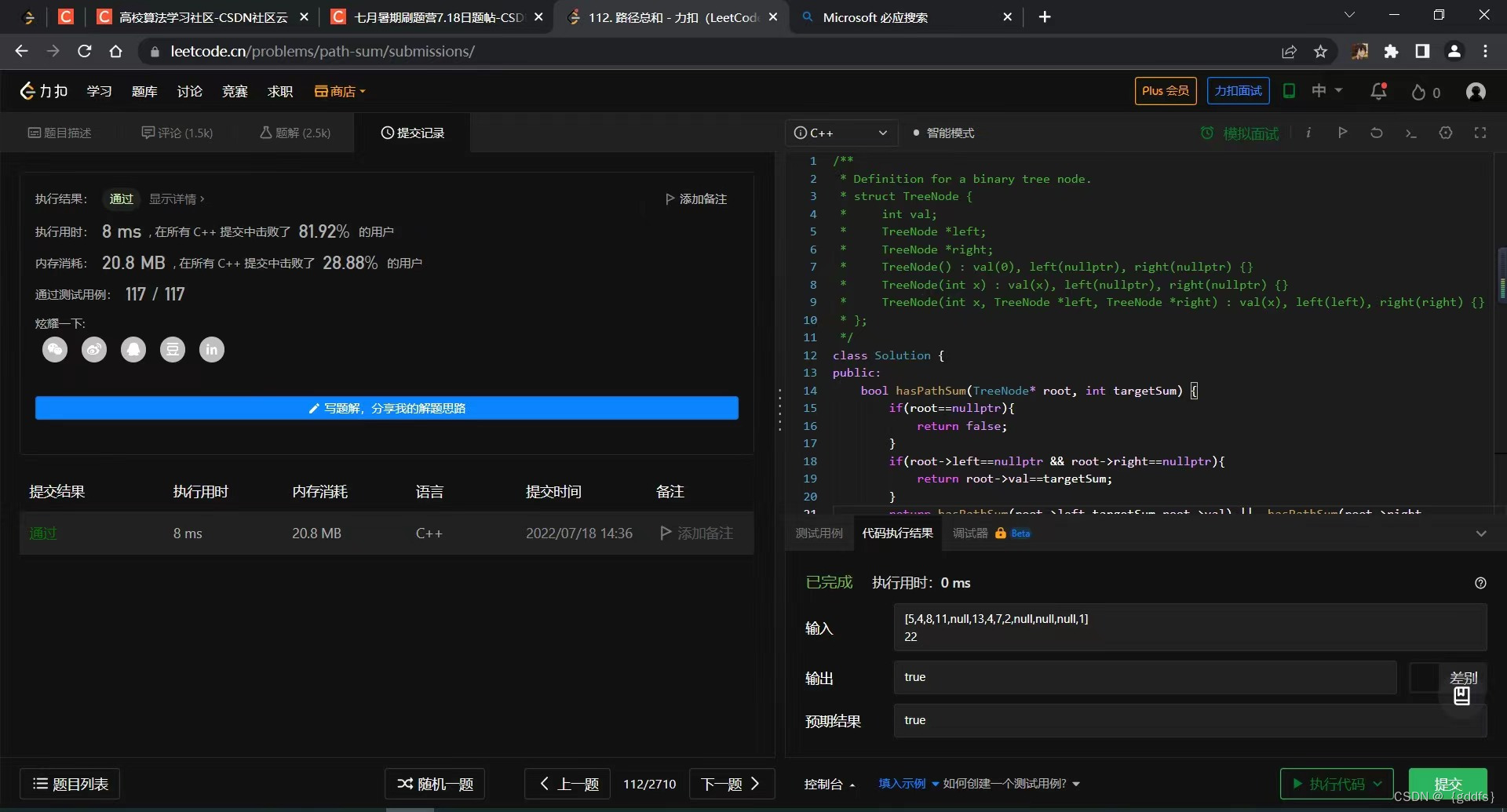Screen dimensions: 1507x812
Task: Open the user avatar menu
Action: 1476,92
